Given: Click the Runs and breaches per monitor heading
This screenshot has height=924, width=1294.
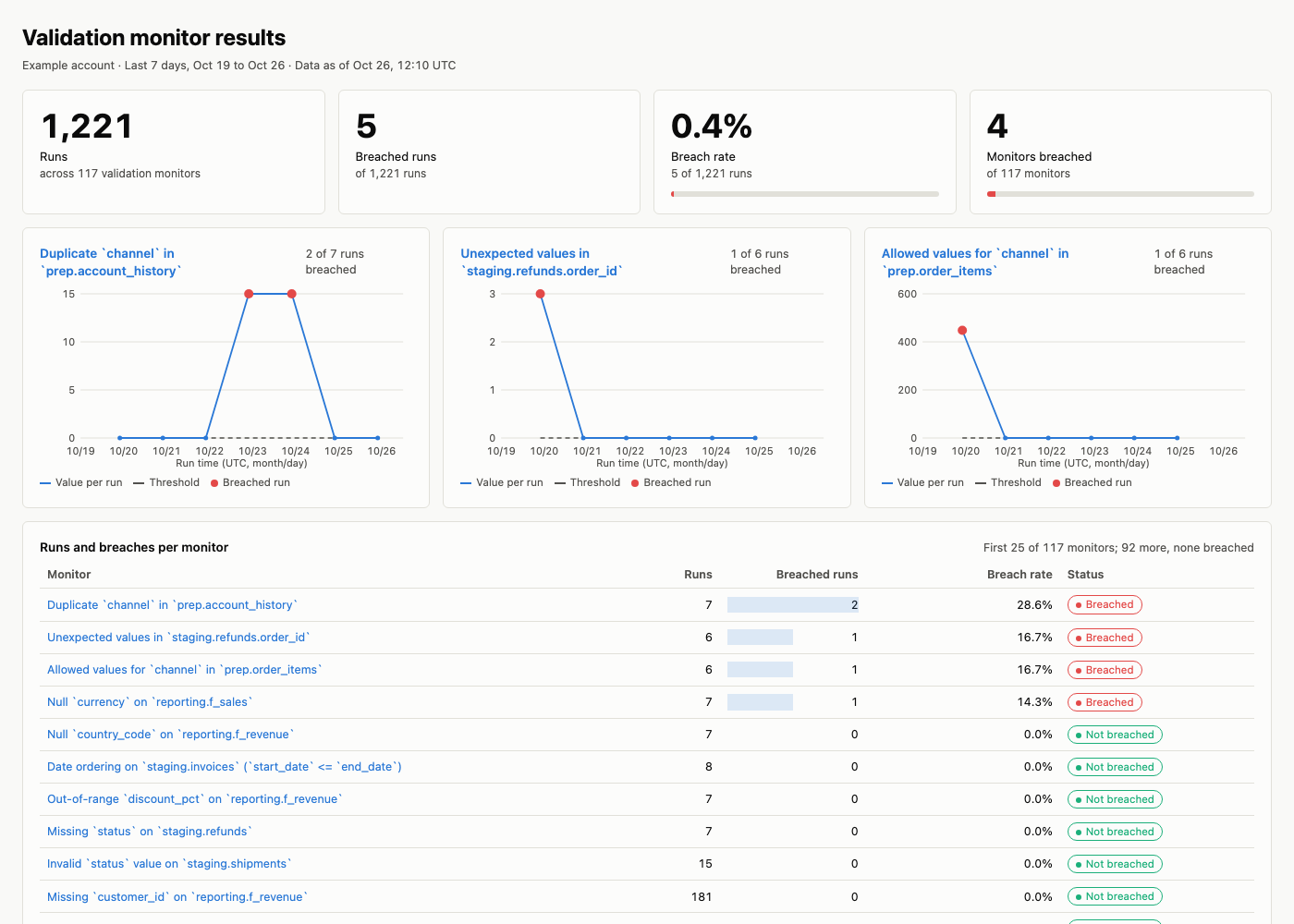Looking at the screenshot, I should pyautogui.click(x=134, y=548).
